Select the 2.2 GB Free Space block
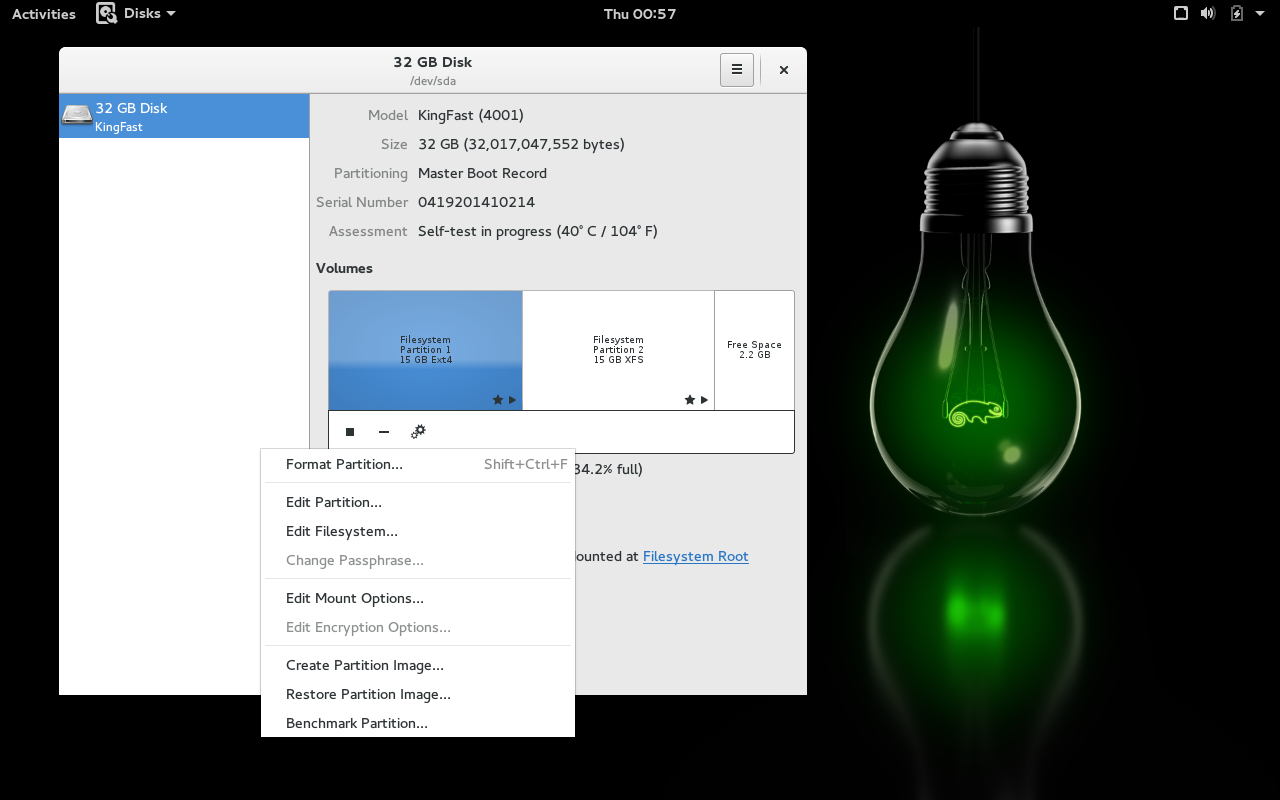The height and width of the screenshot is (800, 1280). click(x=754, y=350)
